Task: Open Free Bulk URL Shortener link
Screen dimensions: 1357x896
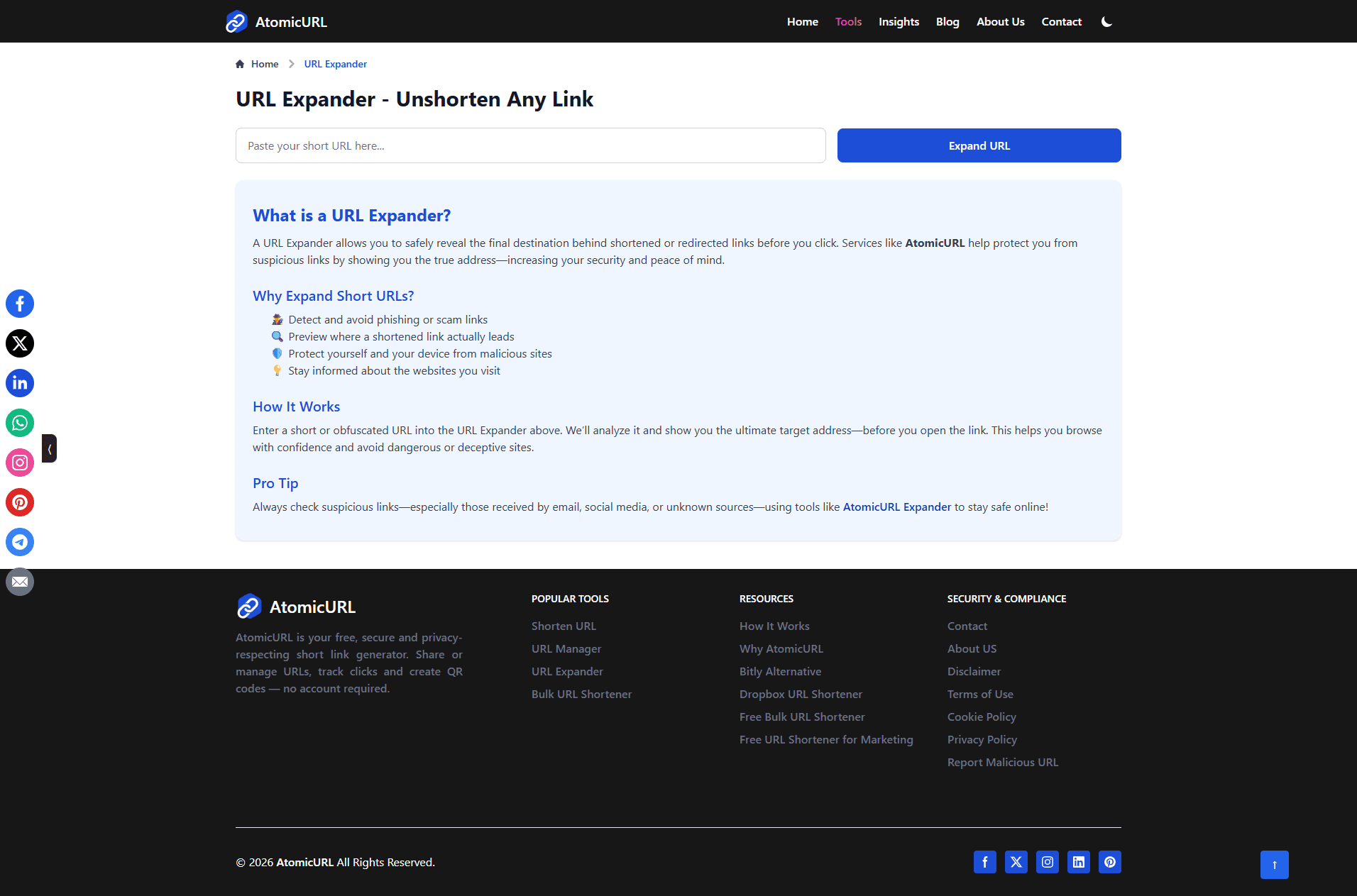Action: coord(802,717)
